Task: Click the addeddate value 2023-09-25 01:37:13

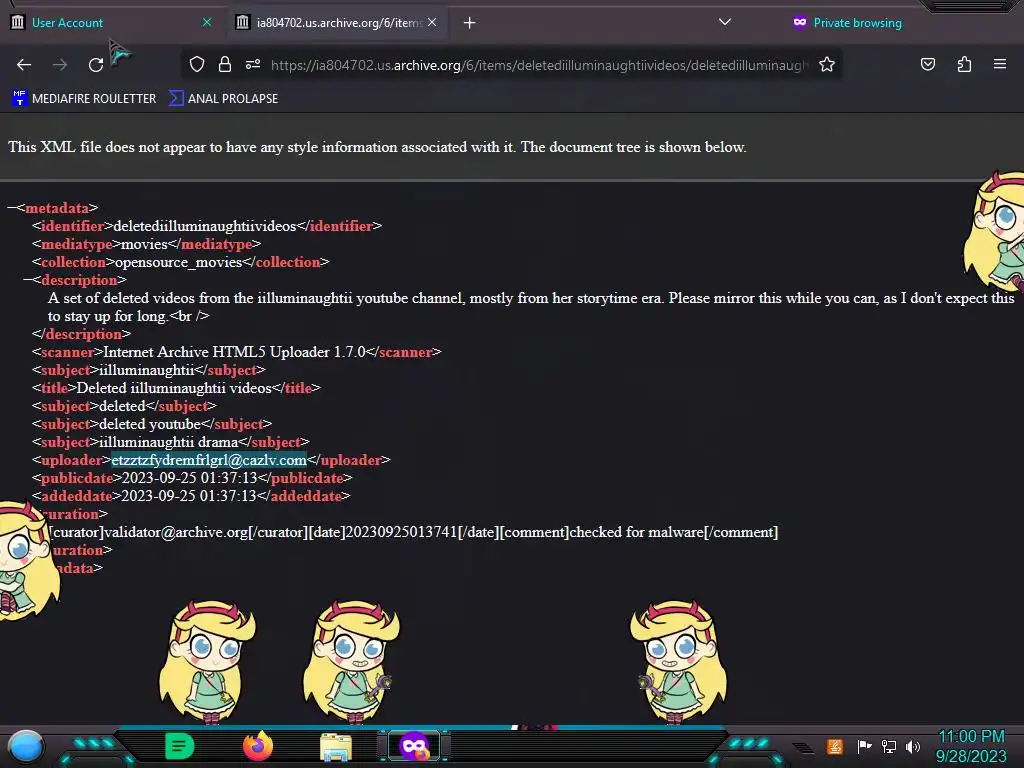Action: [x=189, y=496]
